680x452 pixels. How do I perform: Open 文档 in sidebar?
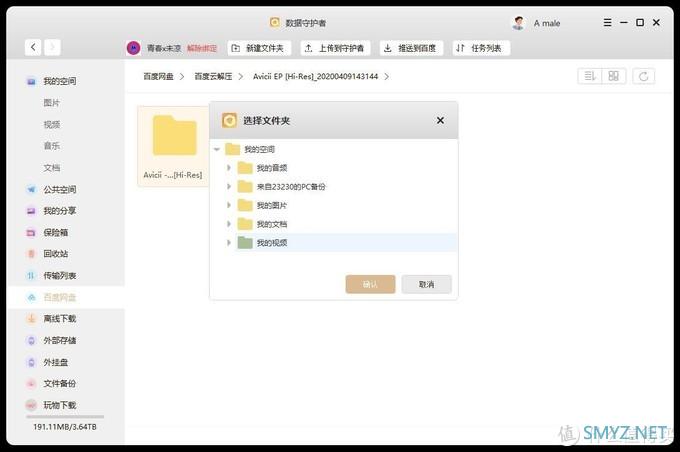pyautogui.click(x=52, y=167)
